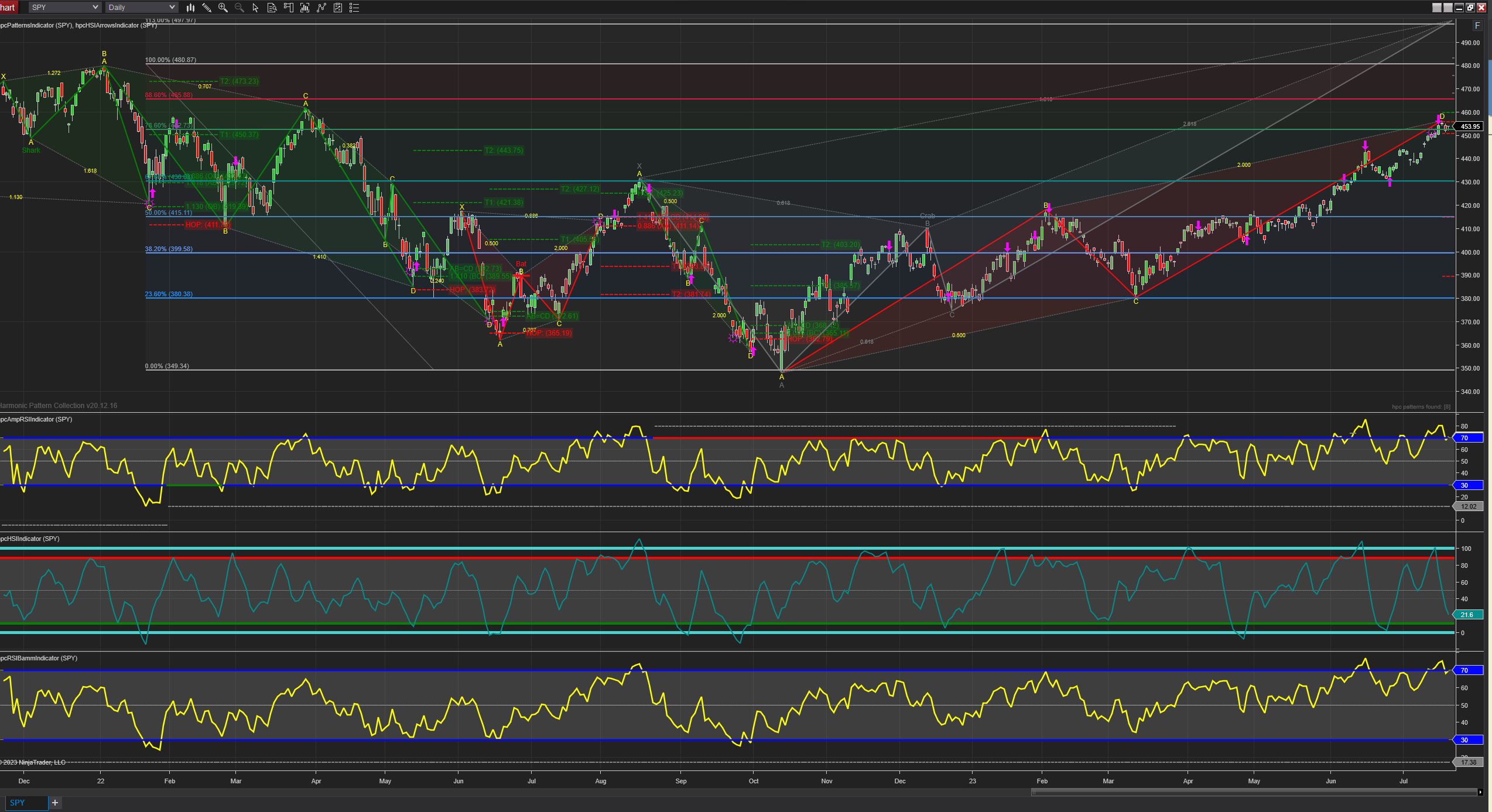The height and width of the screenshot is (812, 1492).
Task: Click second gray link button in title bar
Action: click(1448, 8)
